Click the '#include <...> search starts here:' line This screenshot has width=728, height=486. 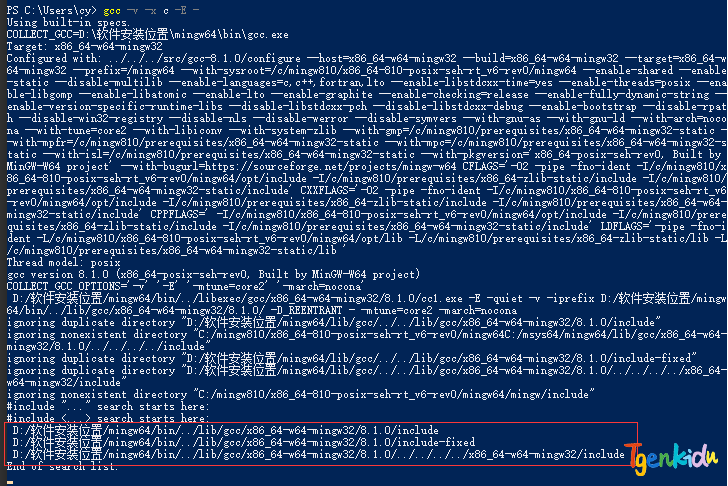coord(108,418)
